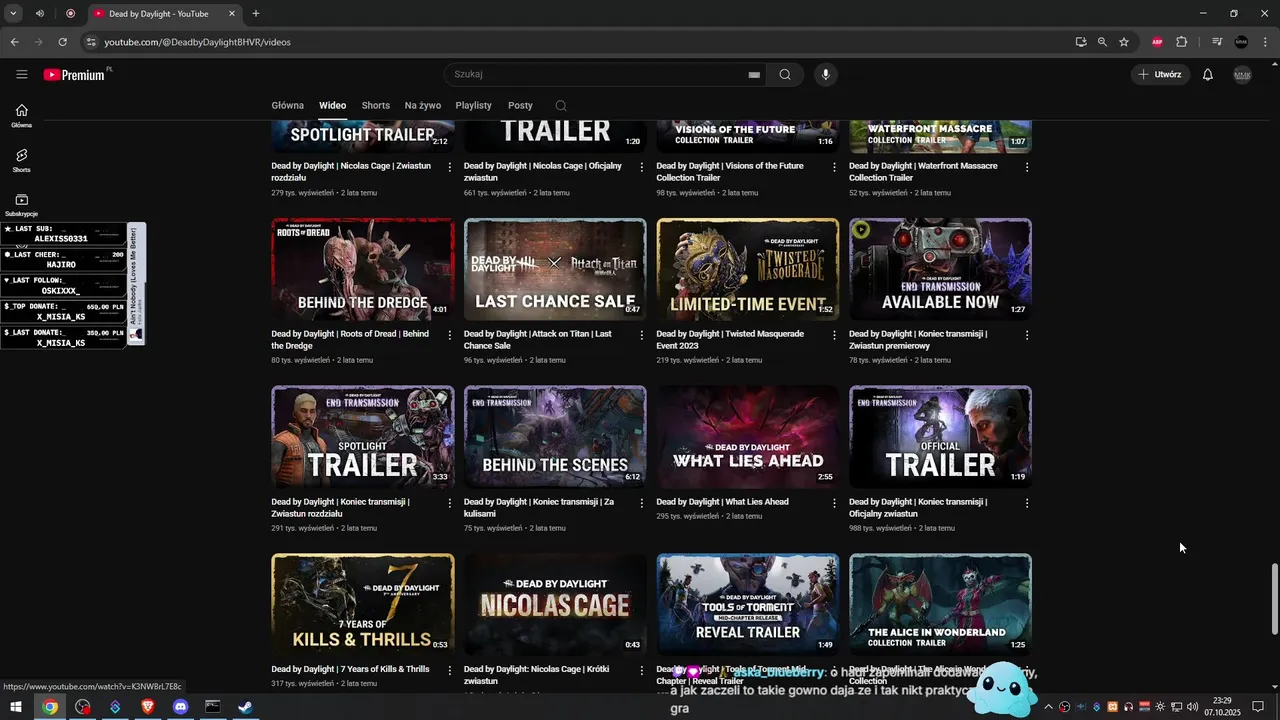Select the Wideo channel tab

pos(333,105)
